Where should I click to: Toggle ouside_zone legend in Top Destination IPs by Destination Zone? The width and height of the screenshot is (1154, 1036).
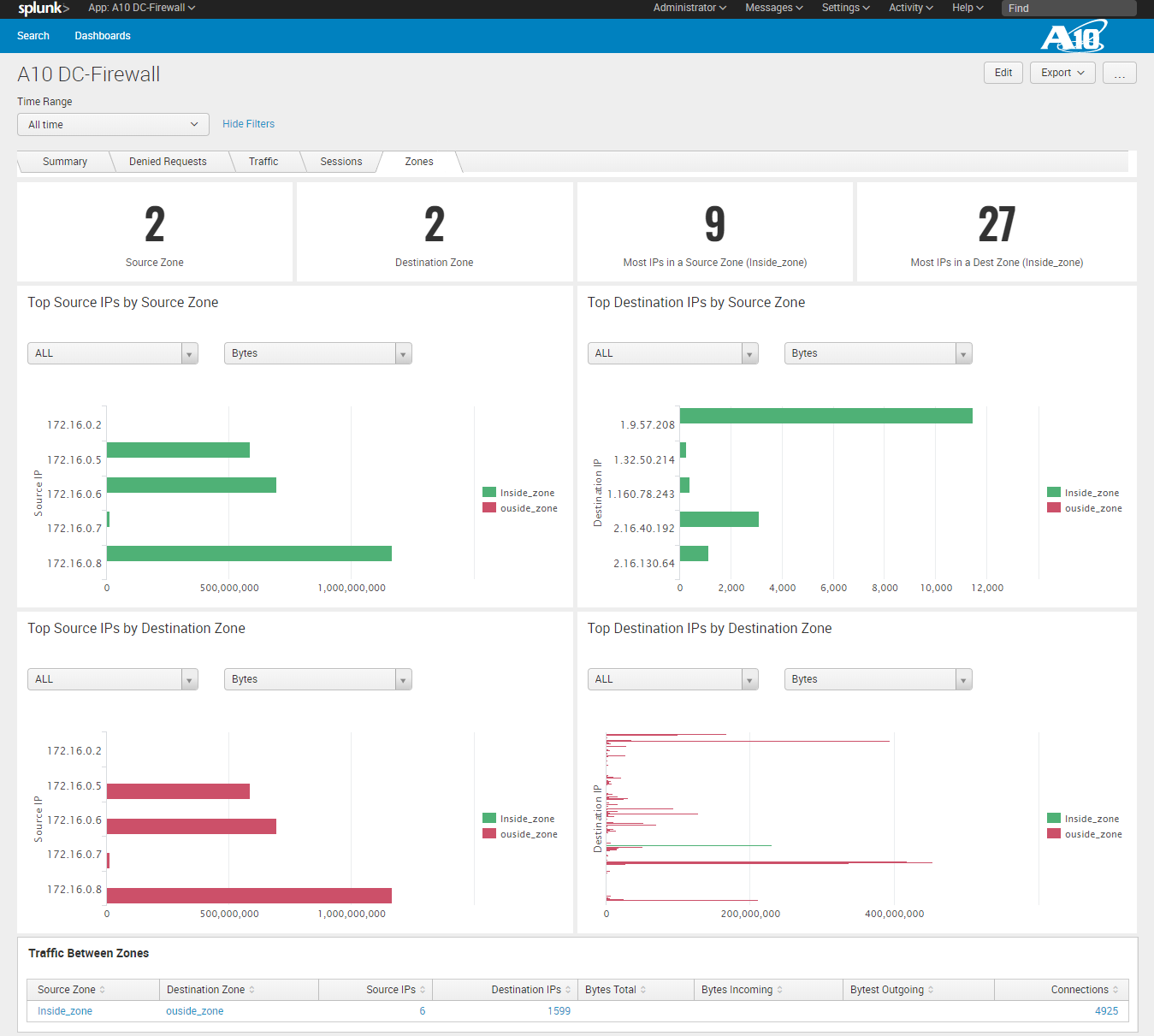[x=1085, y=834]
